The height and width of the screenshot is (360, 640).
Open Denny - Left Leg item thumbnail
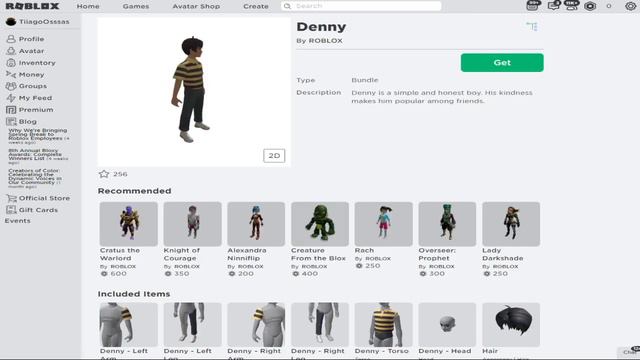(x=193, y=324)
